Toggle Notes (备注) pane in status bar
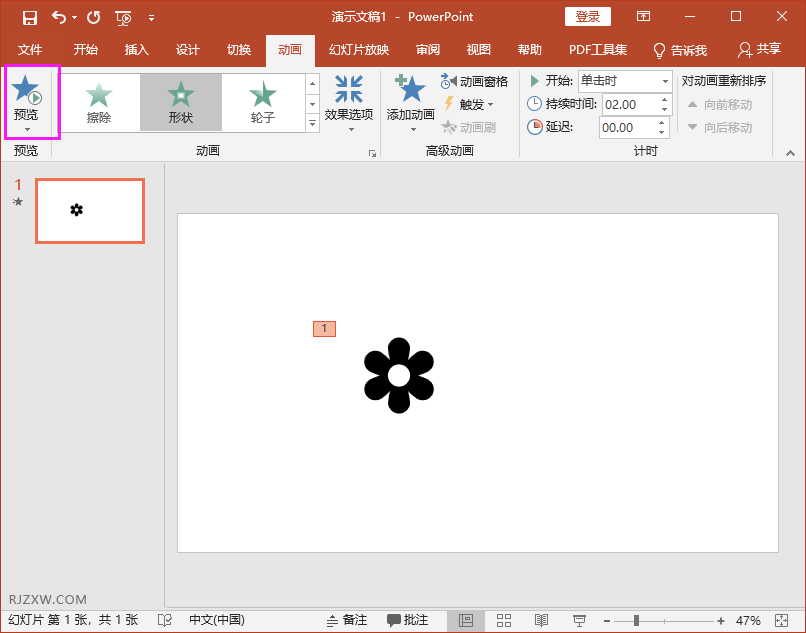This screenshot has width=806, height=633. [x=347, y=620]
